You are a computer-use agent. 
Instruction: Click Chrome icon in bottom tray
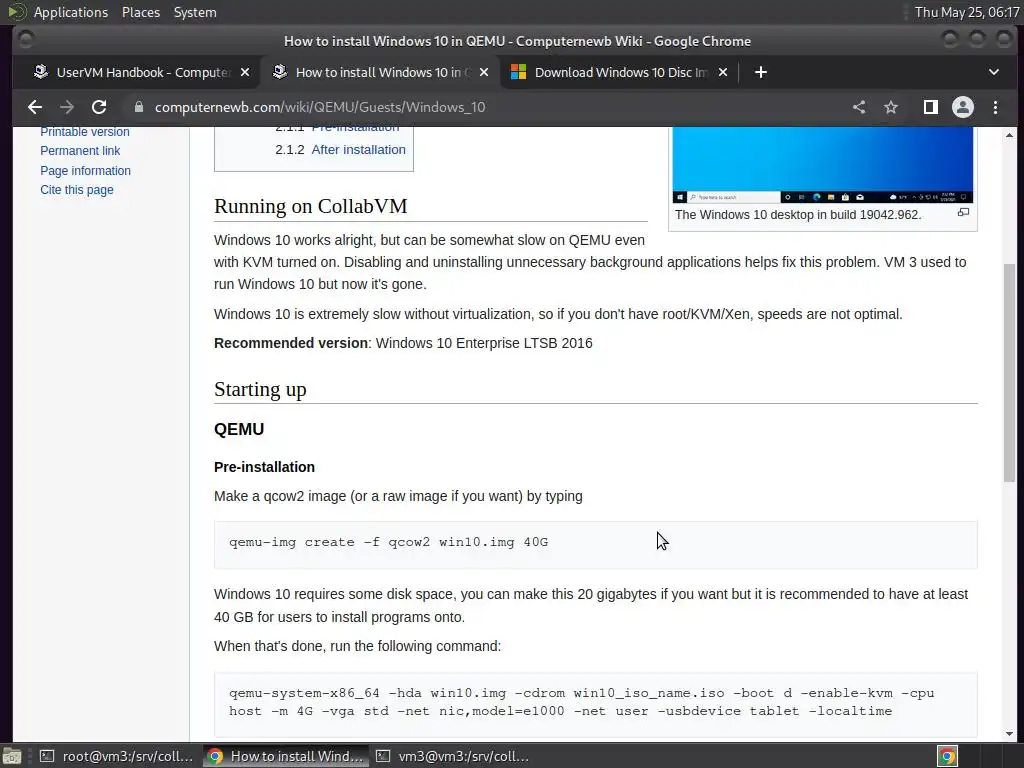(947, 756)
